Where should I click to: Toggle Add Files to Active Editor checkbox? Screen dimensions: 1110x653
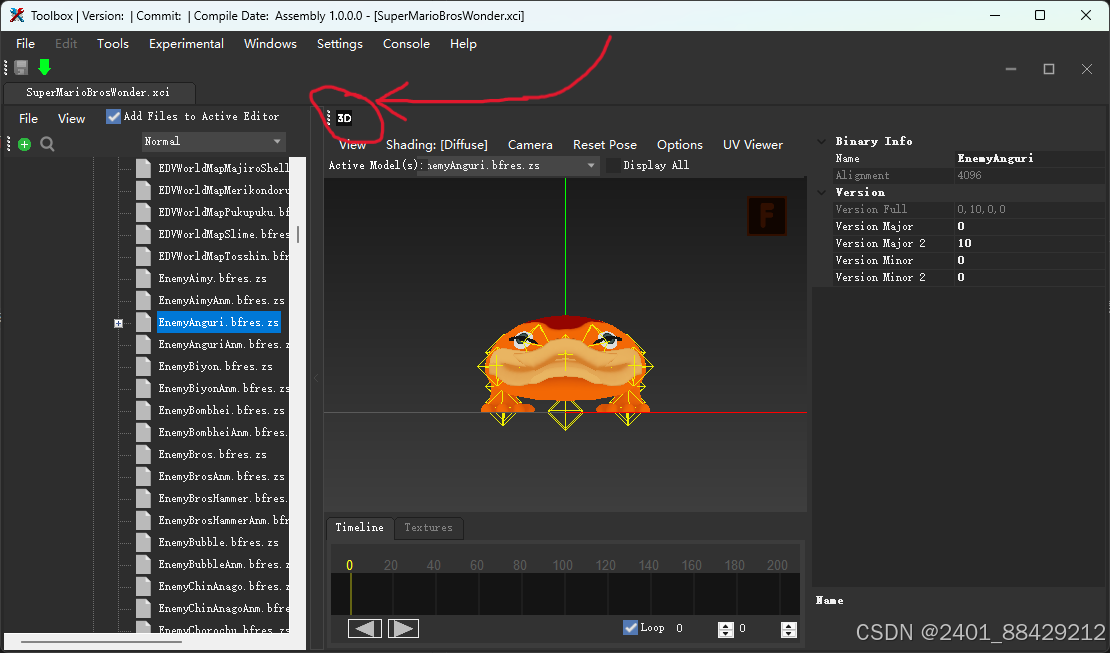(113, 116)
